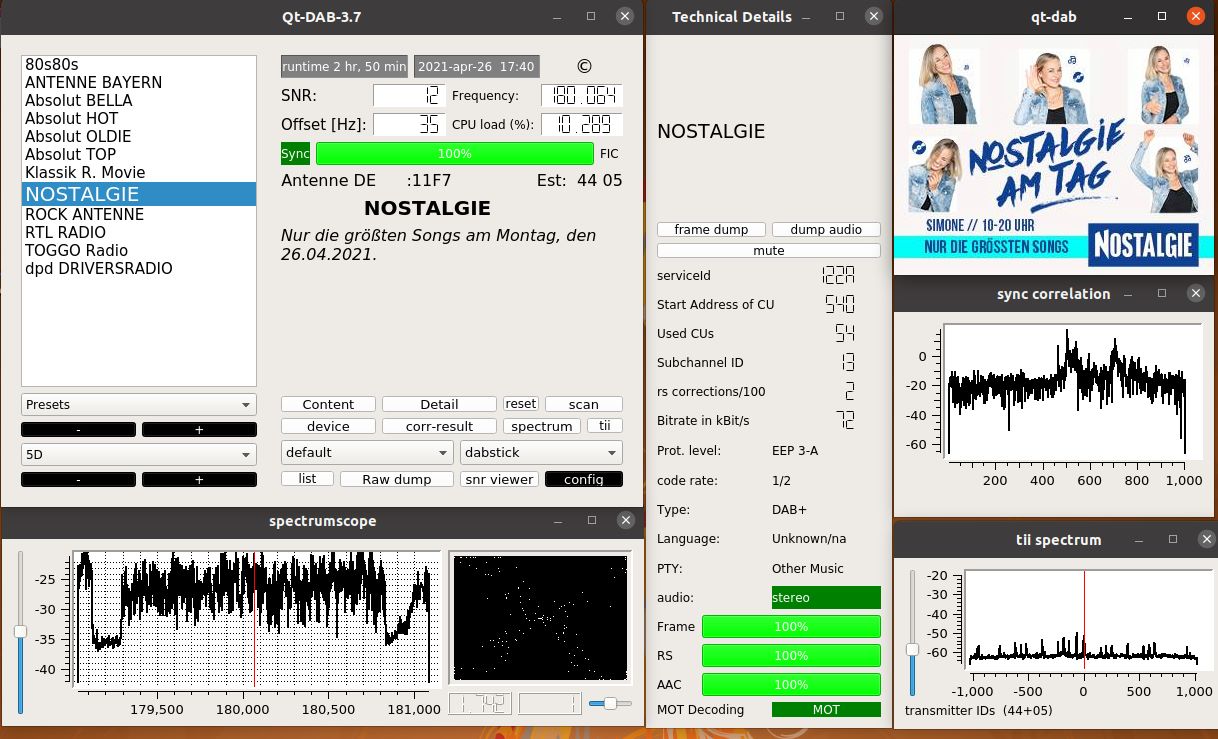Screen dimensions: 1218x739
Task: Click the horizontal slider below constellation
Action: coord(611,704)
